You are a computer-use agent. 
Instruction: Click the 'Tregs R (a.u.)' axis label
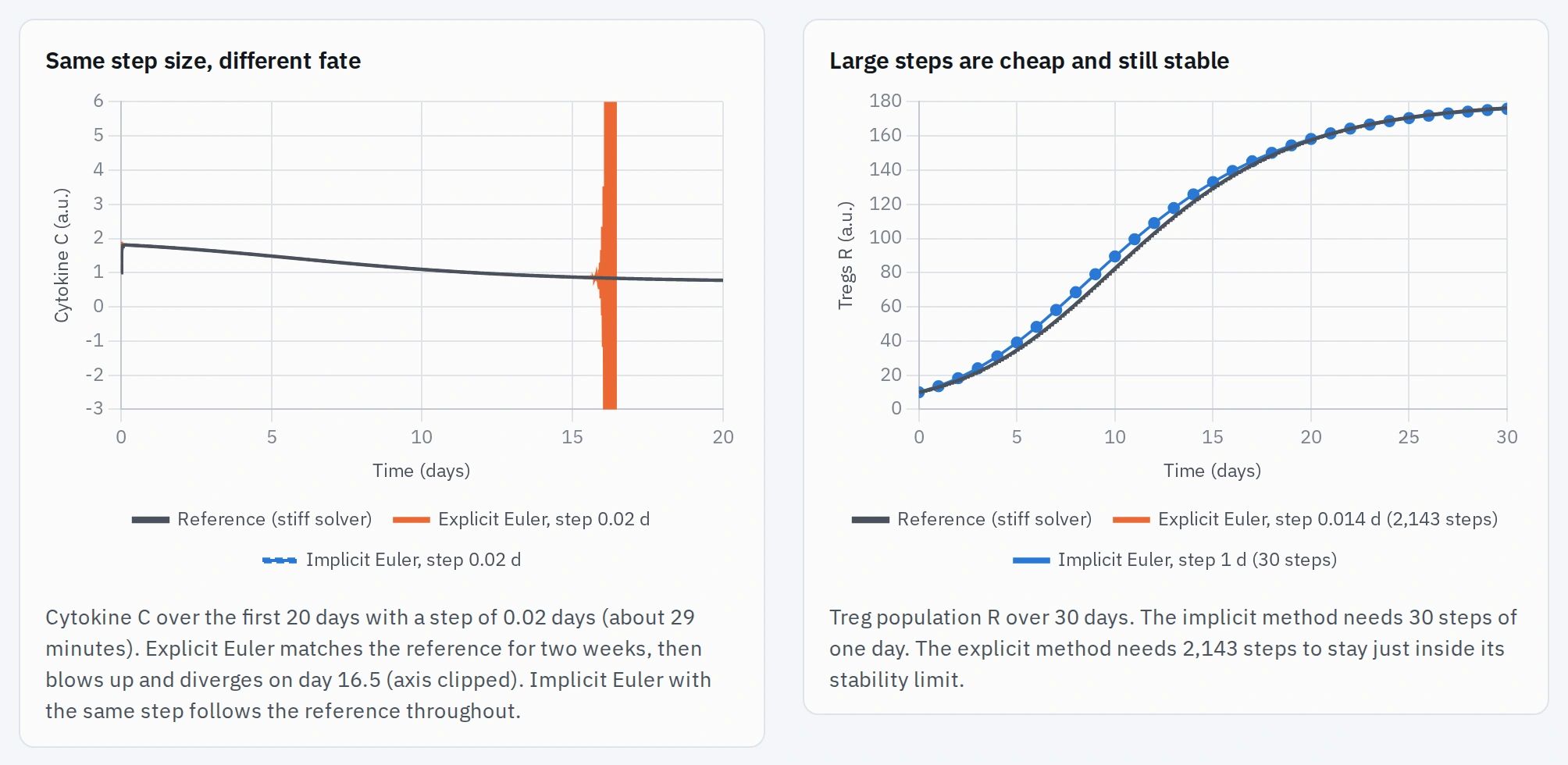846,255
